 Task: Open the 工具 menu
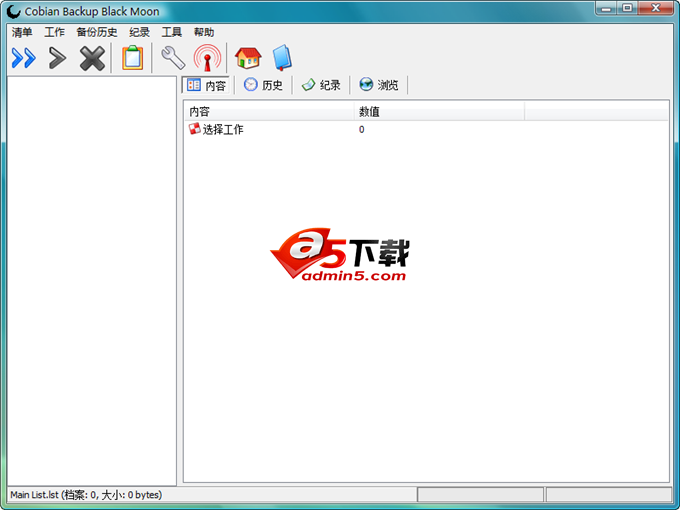171,32
